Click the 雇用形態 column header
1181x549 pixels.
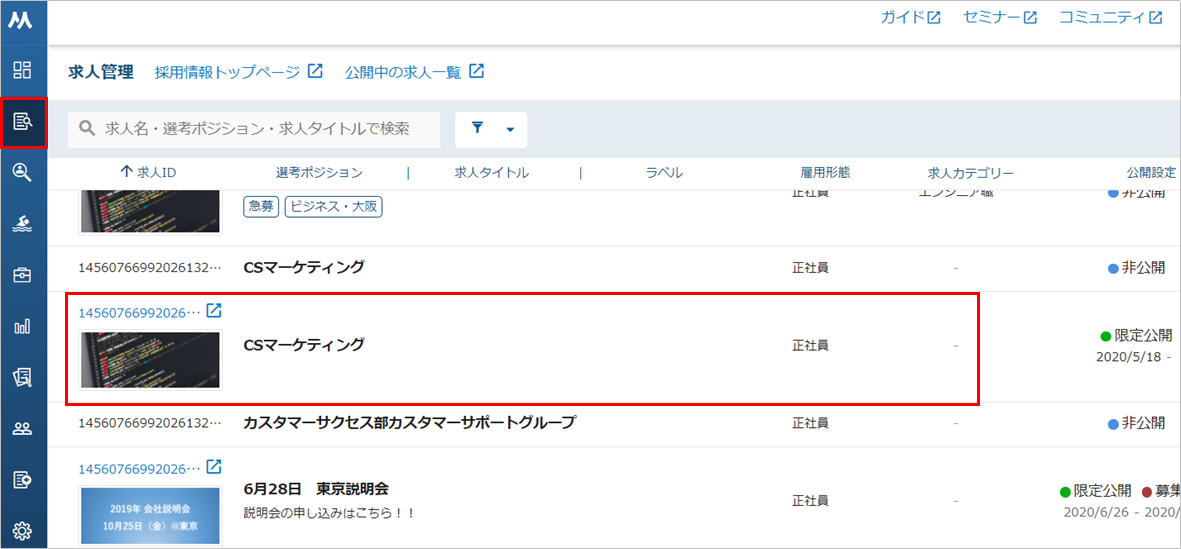825,173
